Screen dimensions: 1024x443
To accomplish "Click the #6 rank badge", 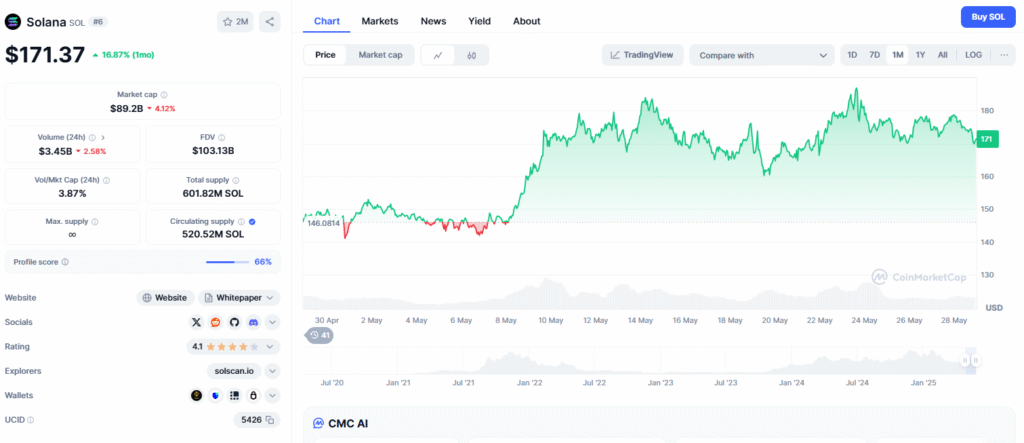I will pos(98,22).
